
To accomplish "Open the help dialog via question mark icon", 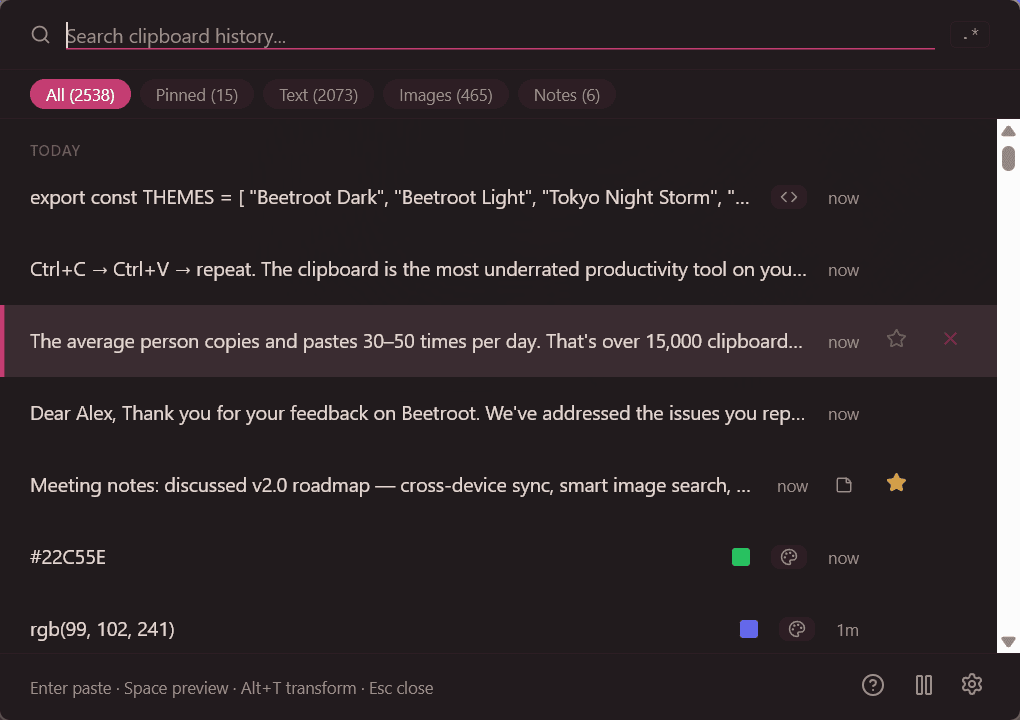I will [x=872, y=685].
